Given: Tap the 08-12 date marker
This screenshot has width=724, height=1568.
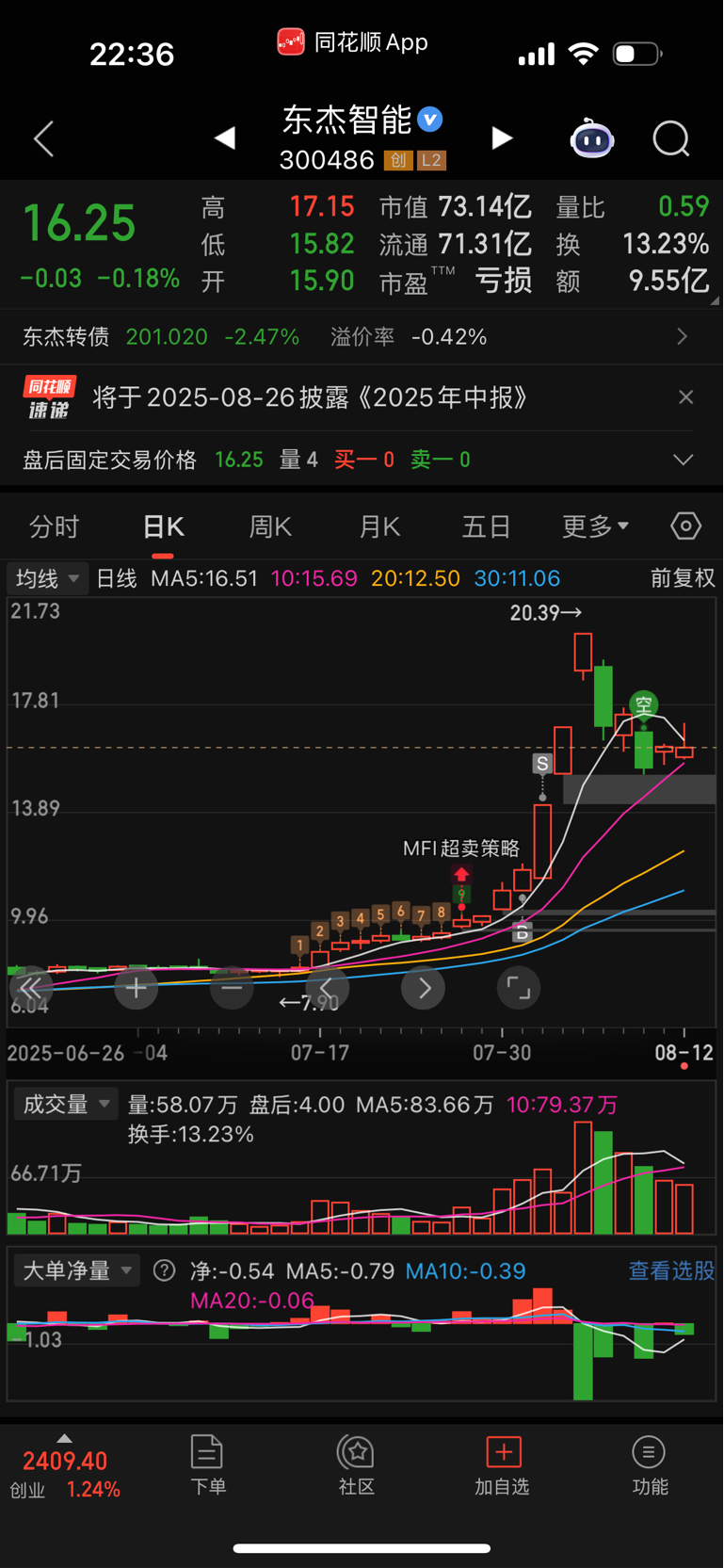Looking at the screenshot, I should [684, 1053].
